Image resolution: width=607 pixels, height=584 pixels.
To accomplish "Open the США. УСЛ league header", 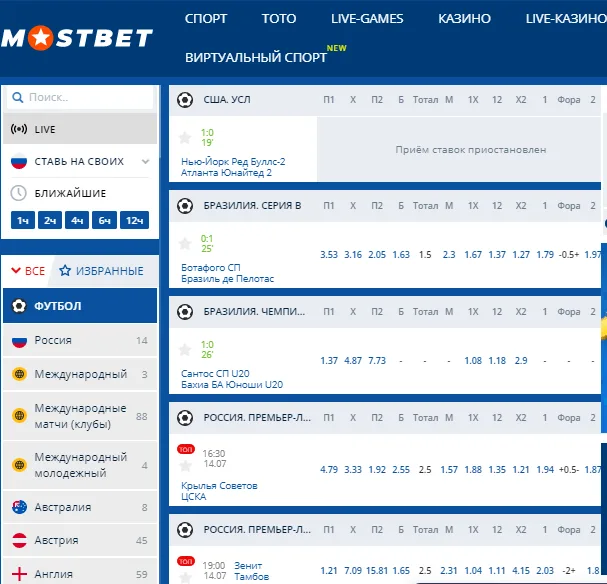I will (227, 100).
